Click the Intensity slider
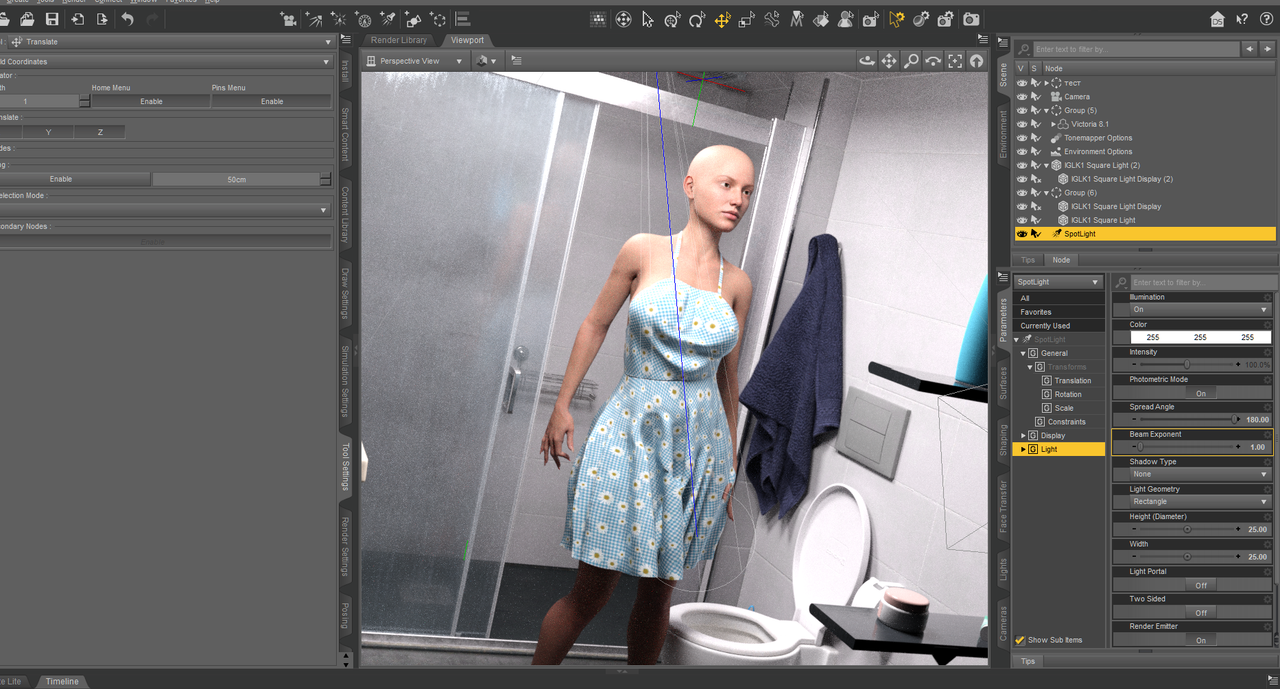Image resolution: width=1280 pixels, height=689 pixels. [x=1186, y=365]
